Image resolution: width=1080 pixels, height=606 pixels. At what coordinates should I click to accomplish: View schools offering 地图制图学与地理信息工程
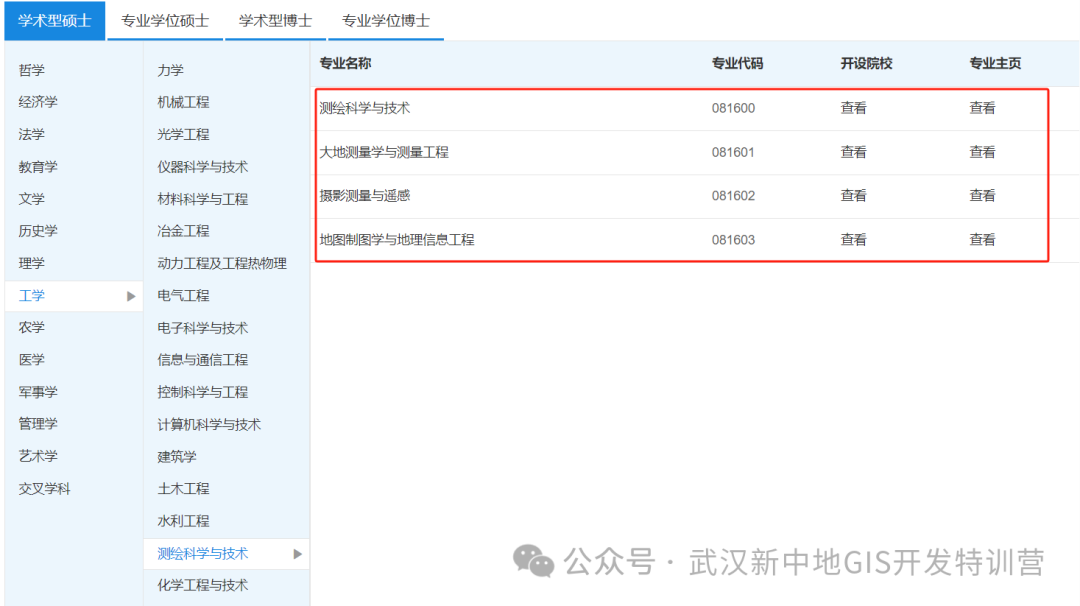click(853, 240)
